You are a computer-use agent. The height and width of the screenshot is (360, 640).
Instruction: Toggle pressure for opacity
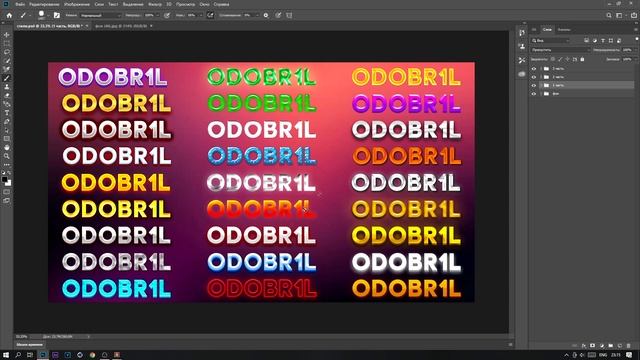[167, 15]
